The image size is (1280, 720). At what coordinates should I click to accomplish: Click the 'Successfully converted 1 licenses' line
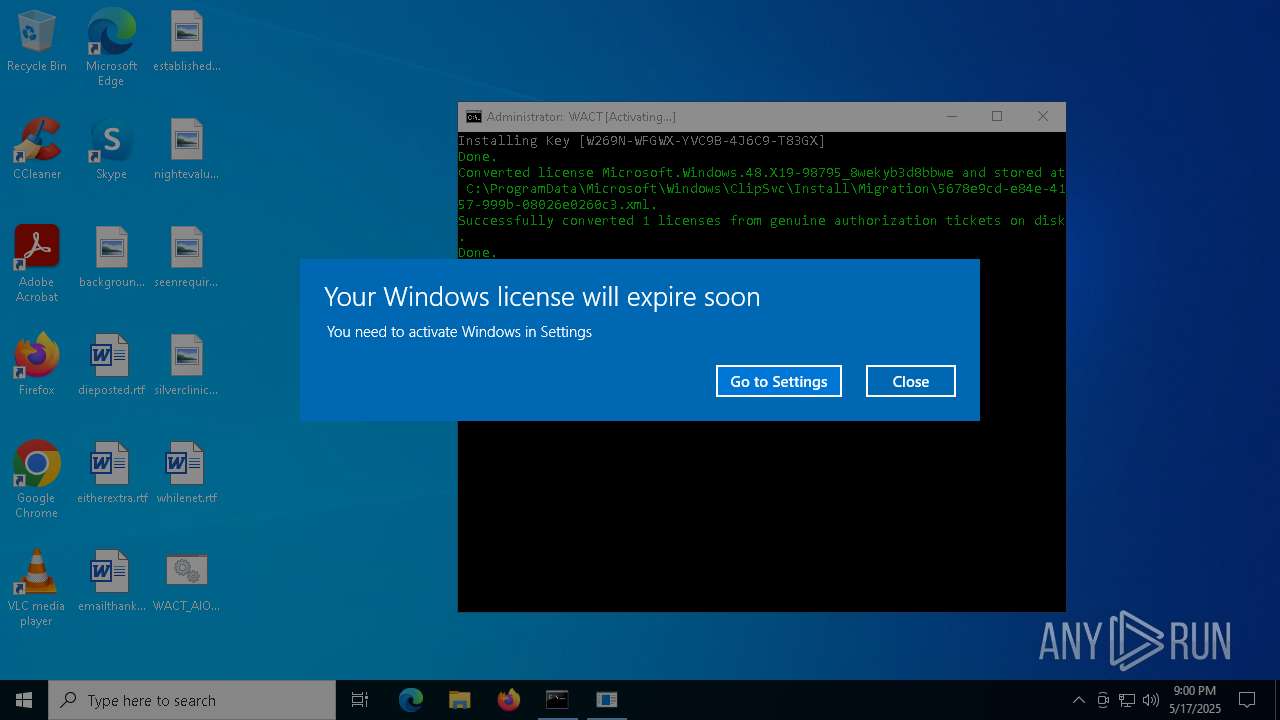[x=761, y=220]
